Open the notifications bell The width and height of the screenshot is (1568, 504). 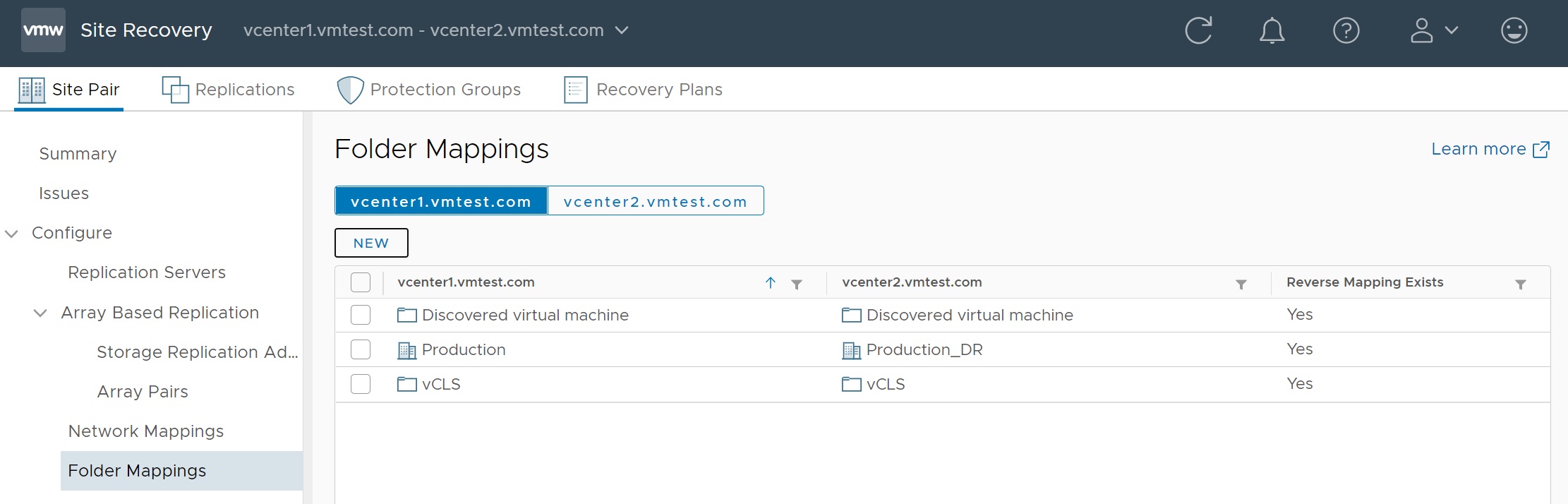point(1272,30)
